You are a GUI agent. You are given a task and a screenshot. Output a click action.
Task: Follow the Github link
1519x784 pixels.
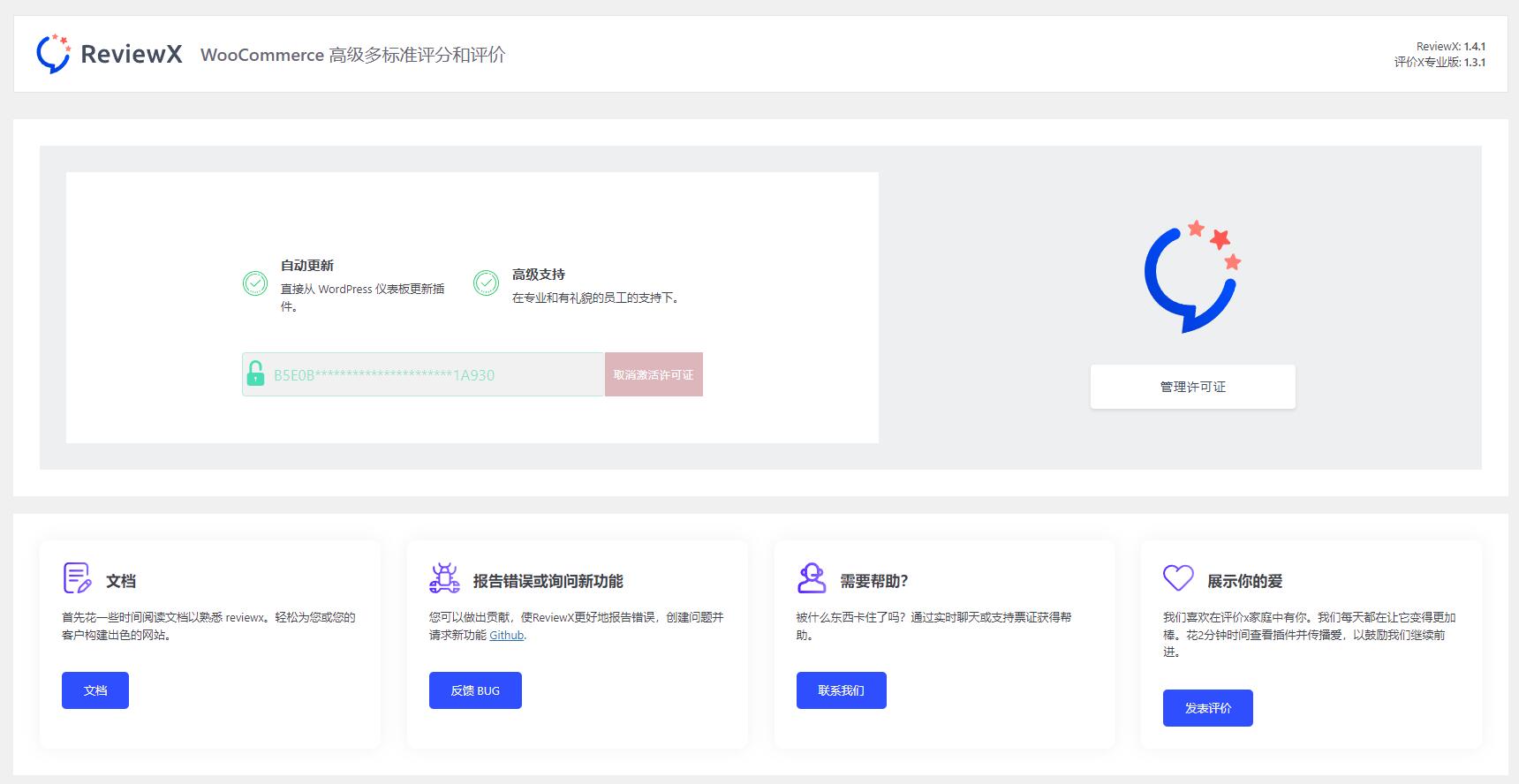click(507, 635)
